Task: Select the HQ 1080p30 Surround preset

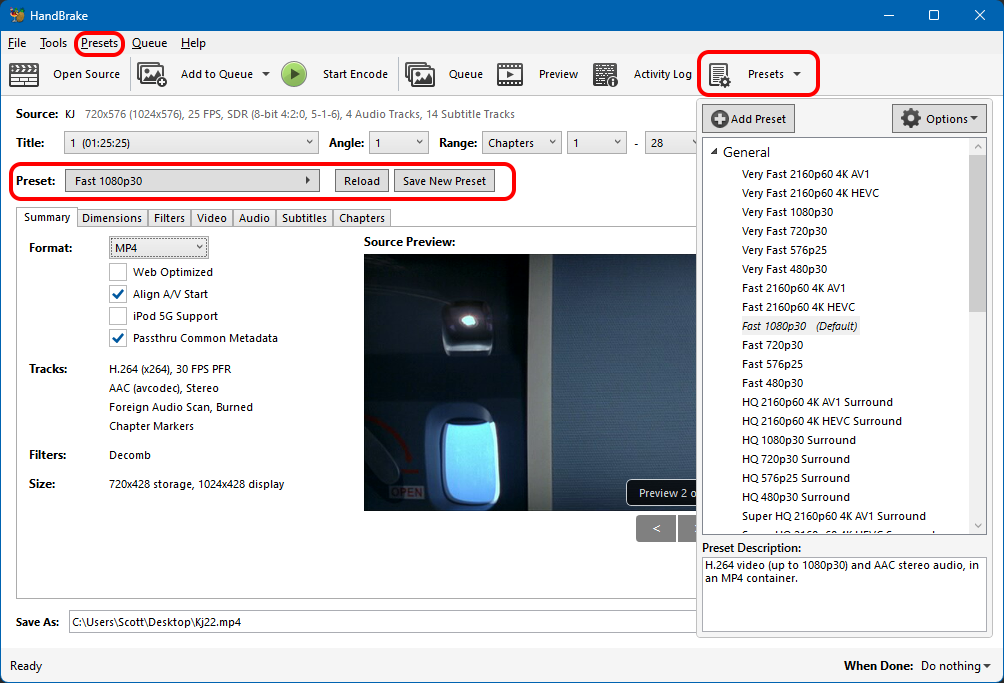Action: click(x=798, y=440)
